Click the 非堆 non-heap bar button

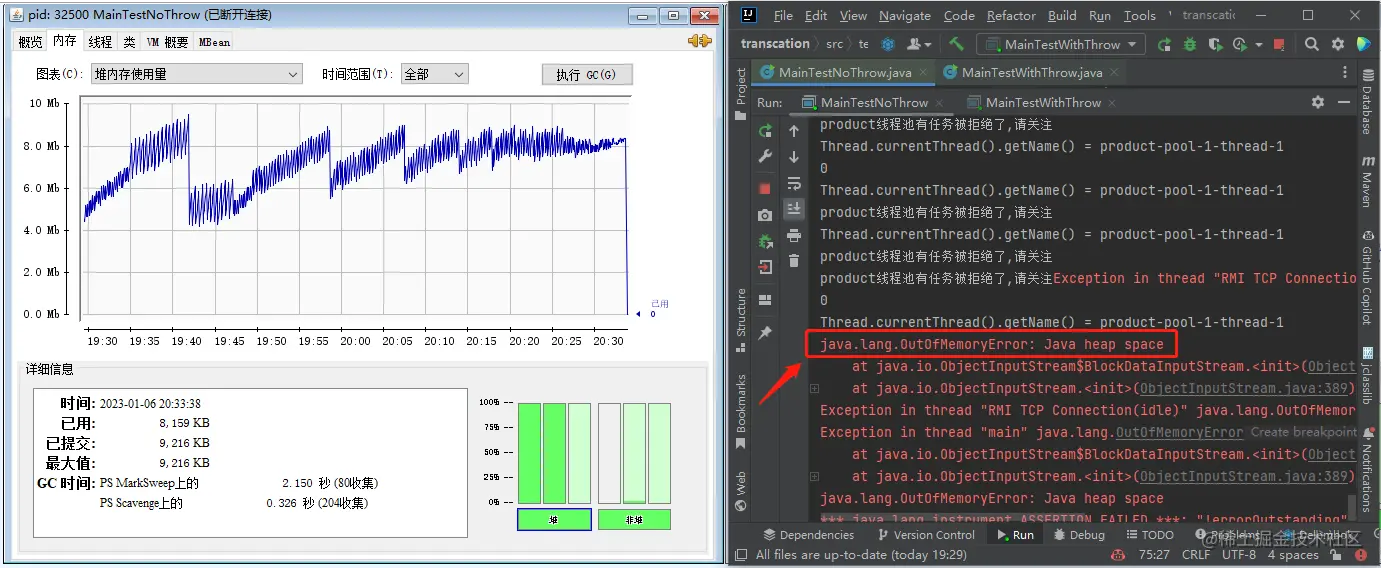[x=634, y=520]
